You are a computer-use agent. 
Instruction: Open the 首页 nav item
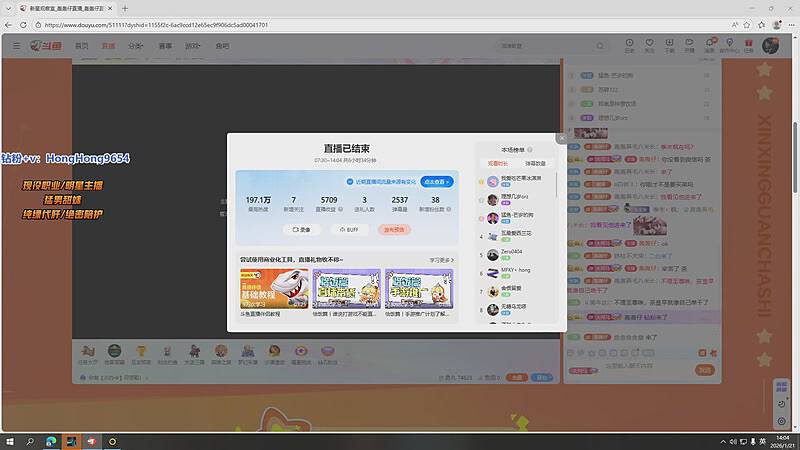coord(82,46)
